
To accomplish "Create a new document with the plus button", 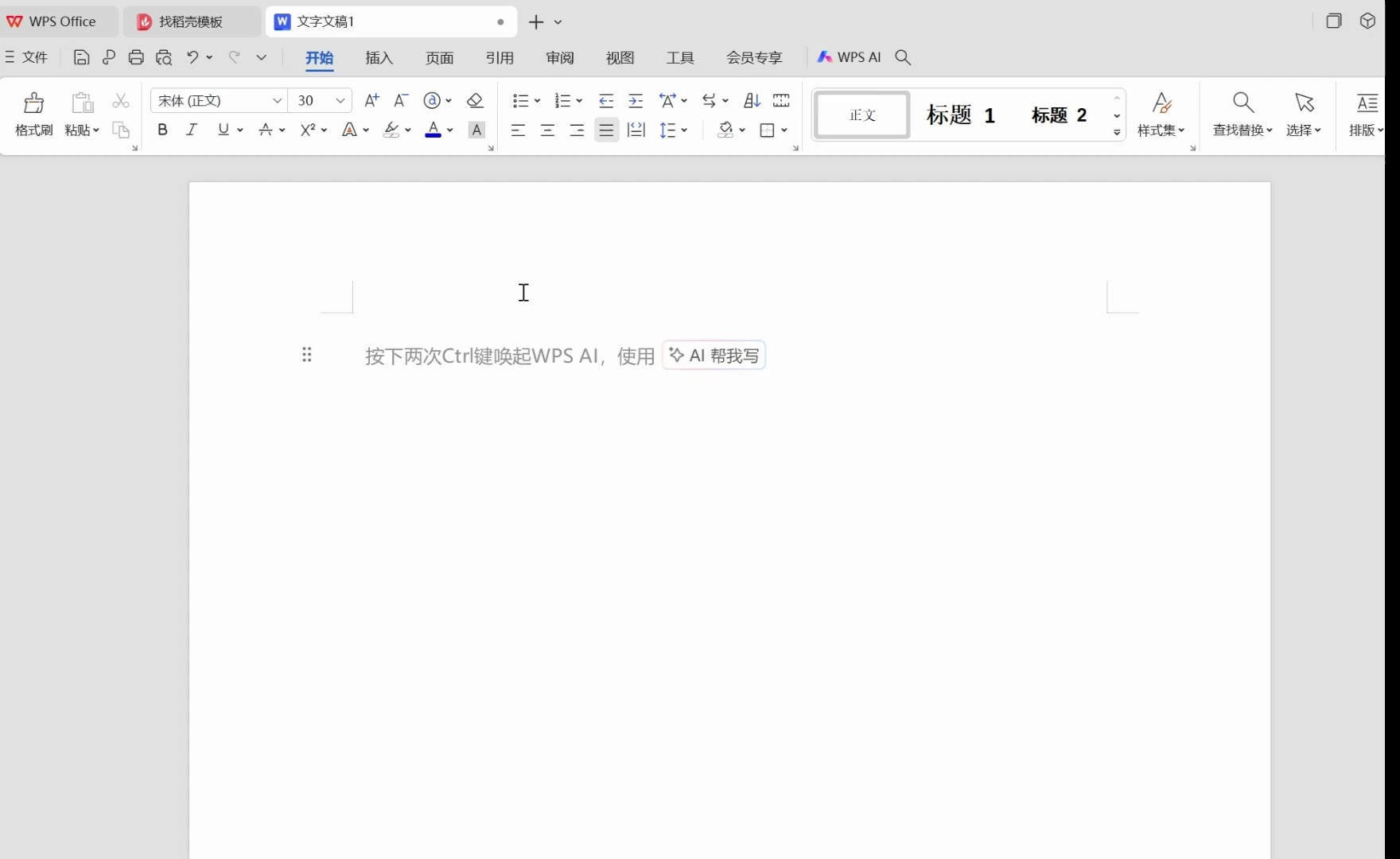I will coord(535,22).
